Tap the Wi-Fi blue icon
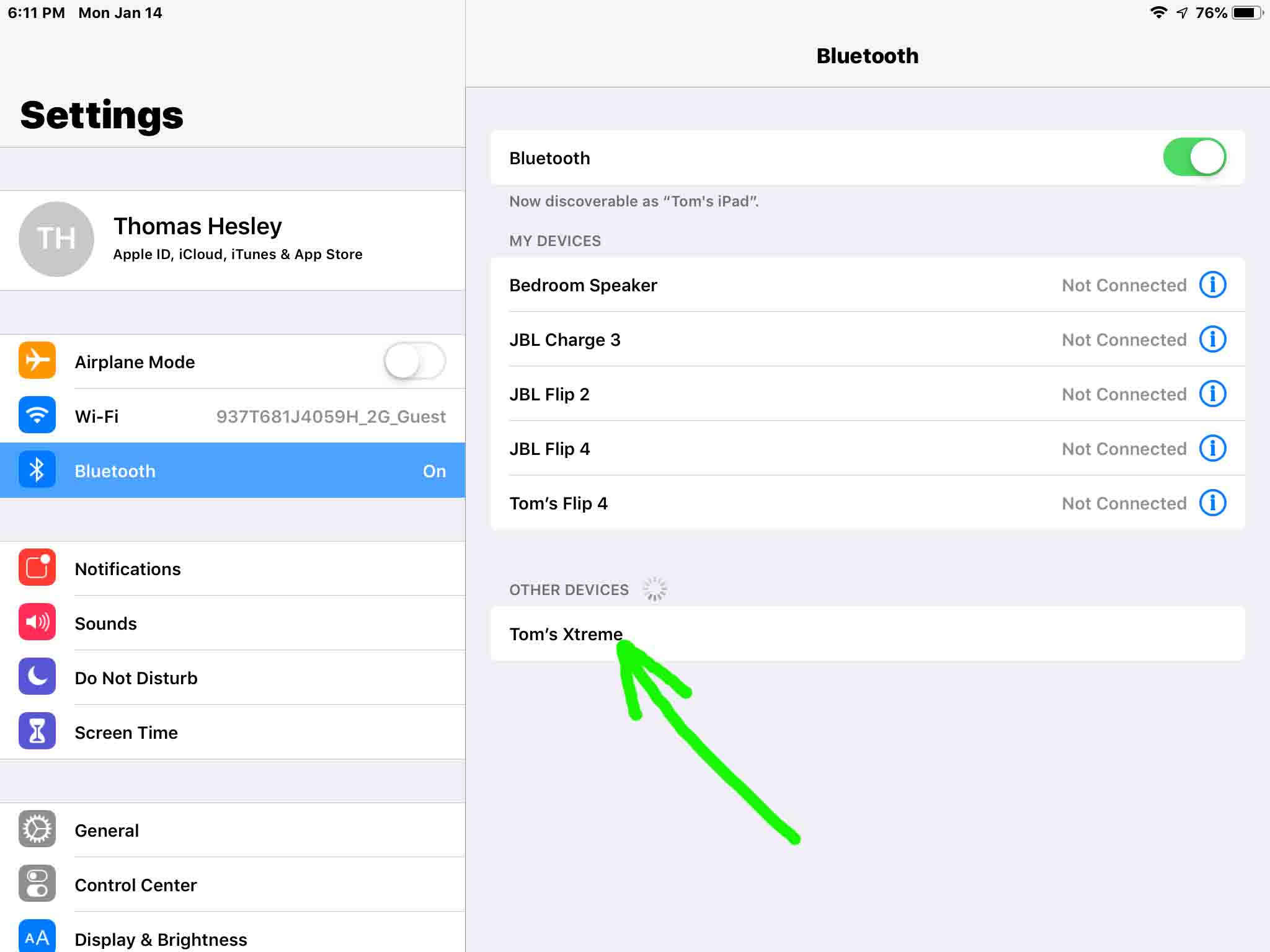Image resolution: width=1270 pixels, height=952 pixels. click(37, 415)
